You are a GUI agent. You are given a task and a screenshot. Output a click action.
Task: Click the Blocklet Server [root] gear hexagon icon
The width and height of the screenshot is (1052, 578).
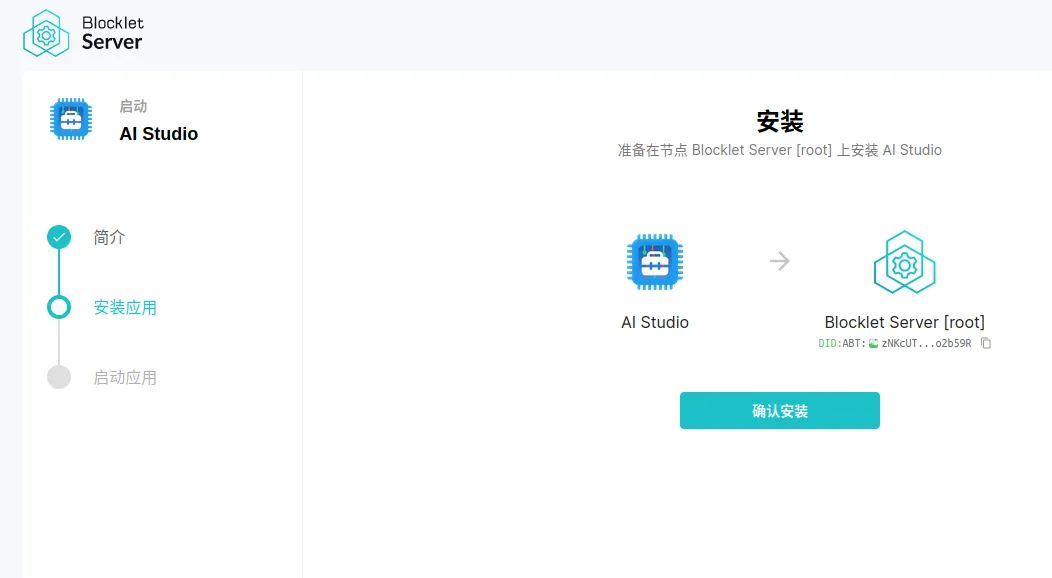pyautogui.click(x=904, y=262)
